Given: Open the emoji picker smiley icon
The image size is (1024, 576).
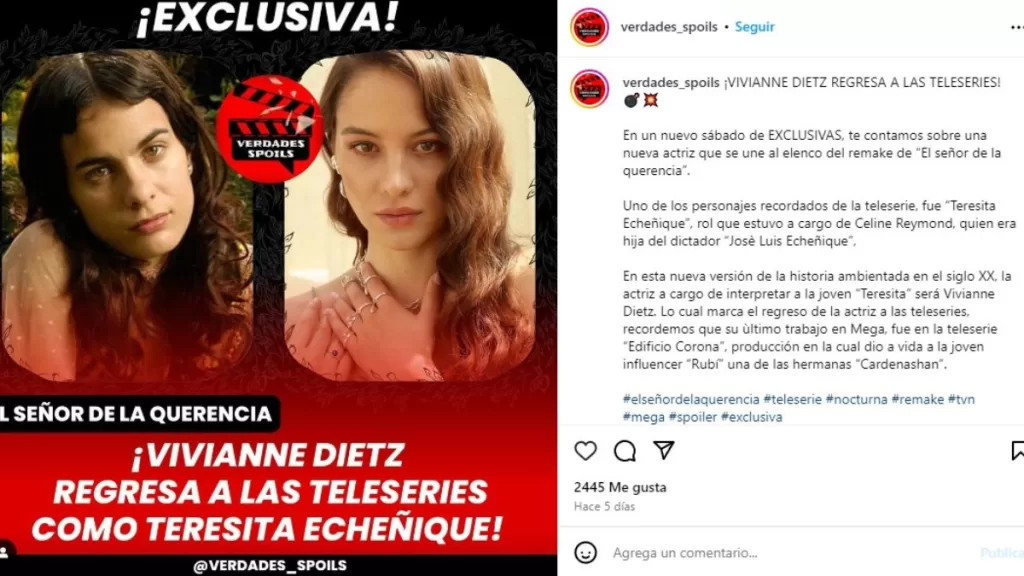Looking at the screenshot, I should 585,552.
